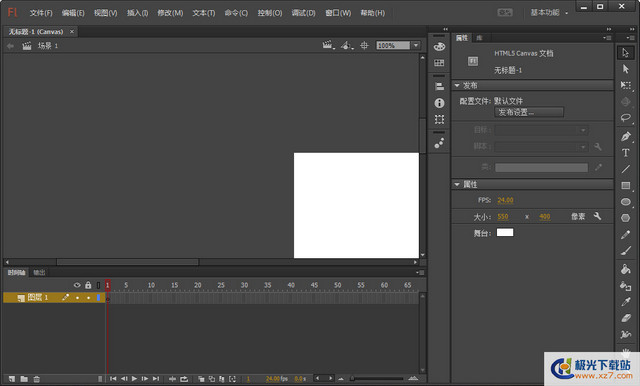The width and height of the screenshot is (640, 386).
Task: Toggle all layers visibility eye icon
Action: coord(77,285)
